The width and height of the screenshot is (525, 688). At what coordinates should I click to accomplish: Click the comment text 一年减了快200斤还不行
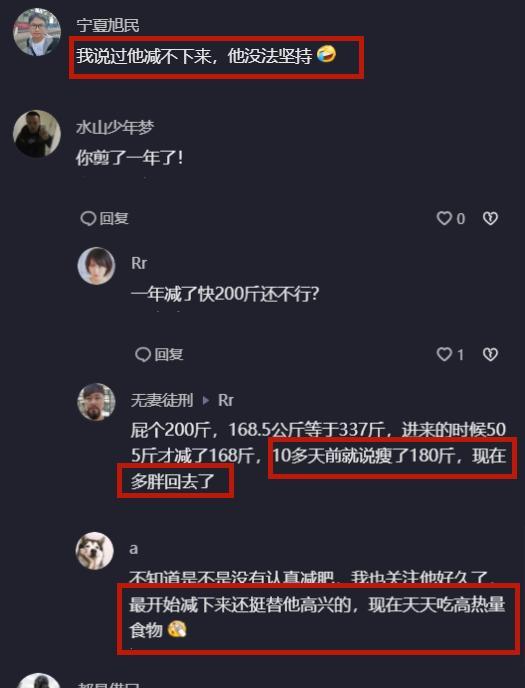click(x=225, y=294)
